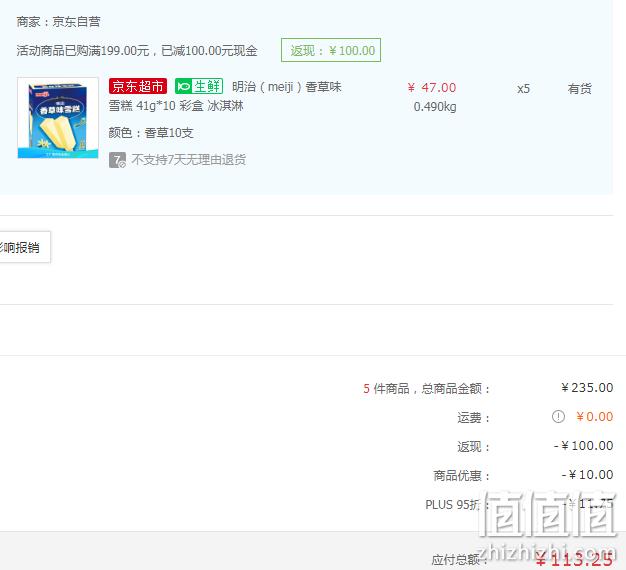The width and height of the screenshot is (626, 570).
Task: Select the 应付总额 label
Action: 459,560
